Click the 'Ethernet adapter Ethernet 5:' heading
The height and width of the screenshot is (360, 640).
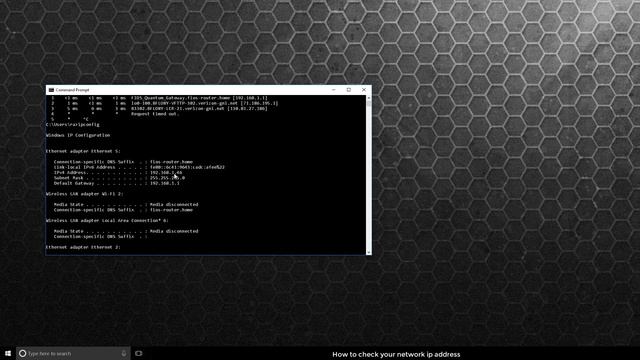[x=83, y=151]
